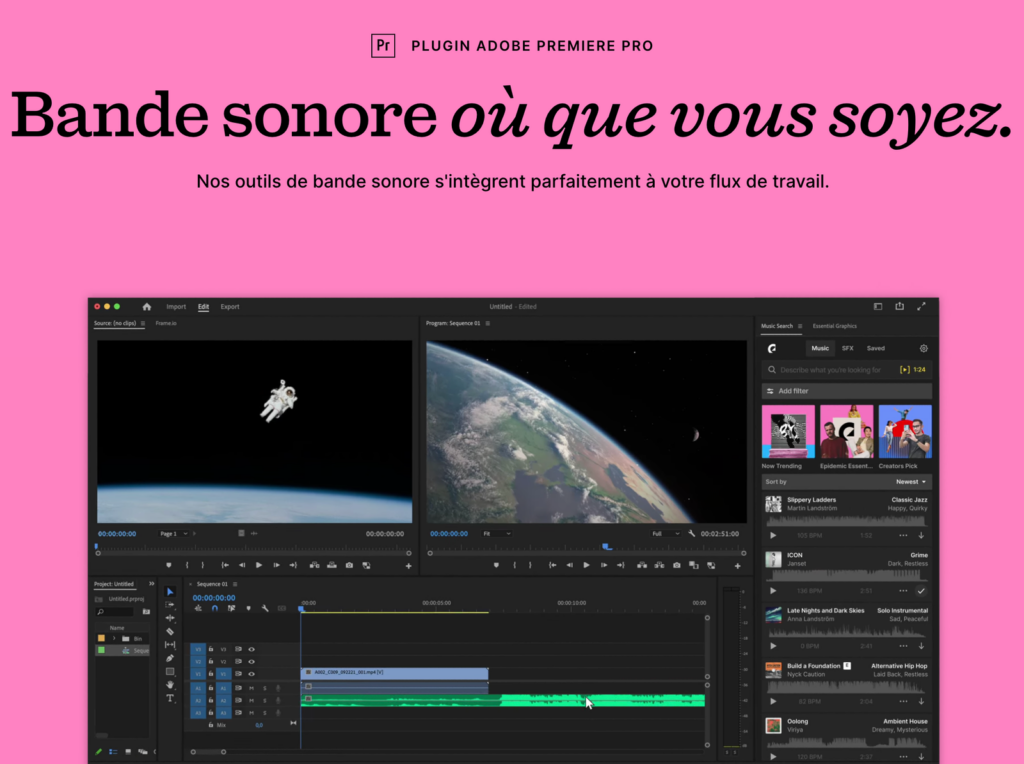Toggle lock on track V1
This screenshot has height=764, width=1024.
coord(211,674)
